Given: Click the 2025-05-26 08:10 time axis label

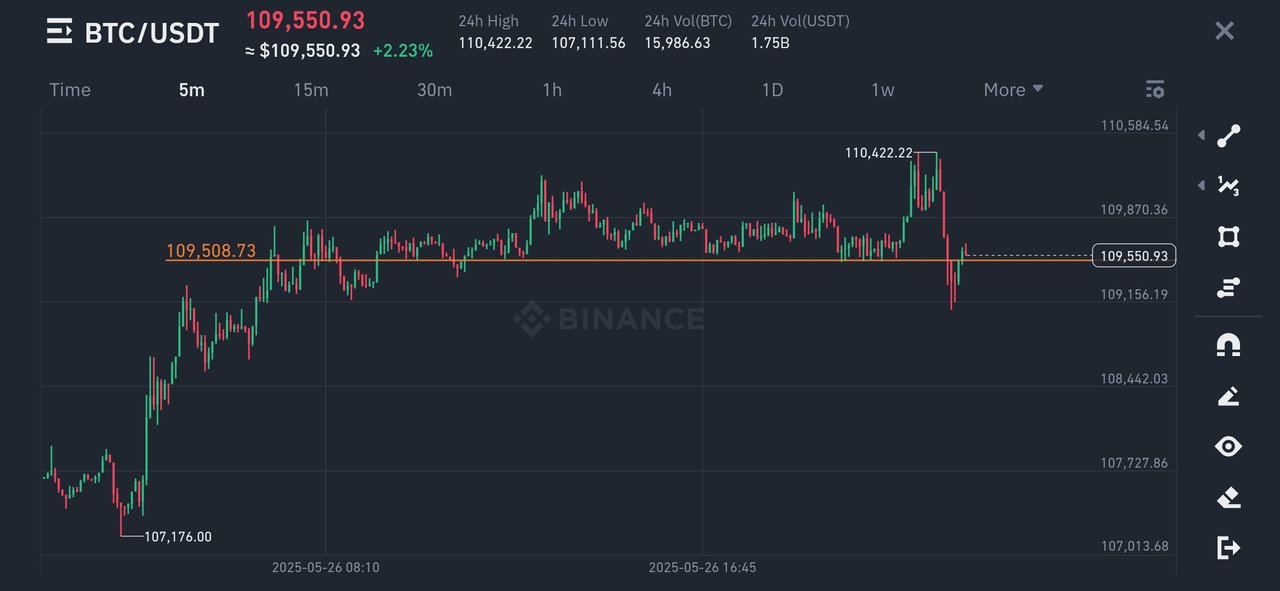Looking at the screenshot, I should pyautogui.click(x=326, y=567).
